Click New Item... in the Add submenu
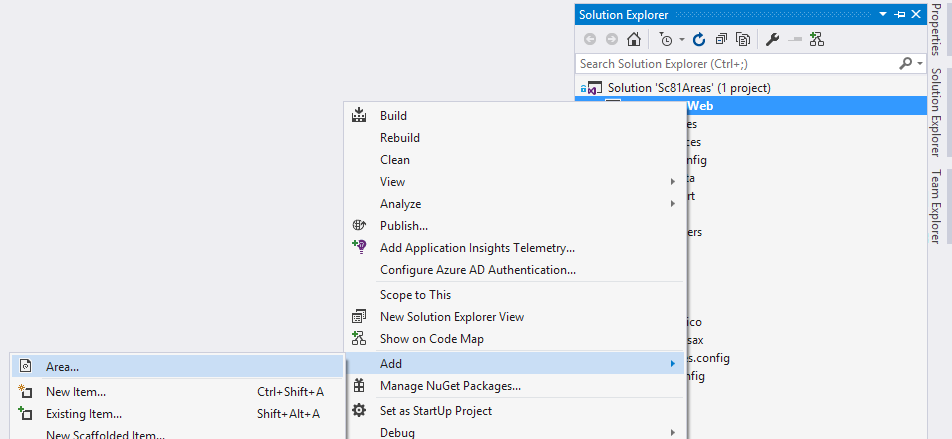Viewport: 952px width, 439px height. pos(75,392)
